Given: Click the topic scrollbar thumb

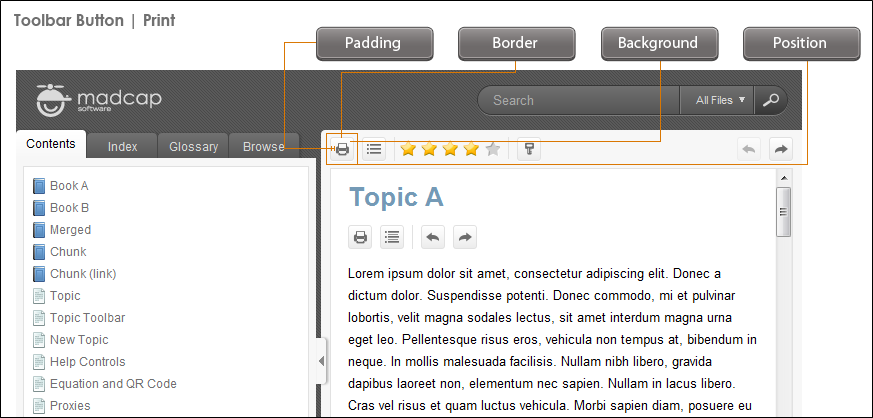Looking at the screenshot, I should 784,212.
